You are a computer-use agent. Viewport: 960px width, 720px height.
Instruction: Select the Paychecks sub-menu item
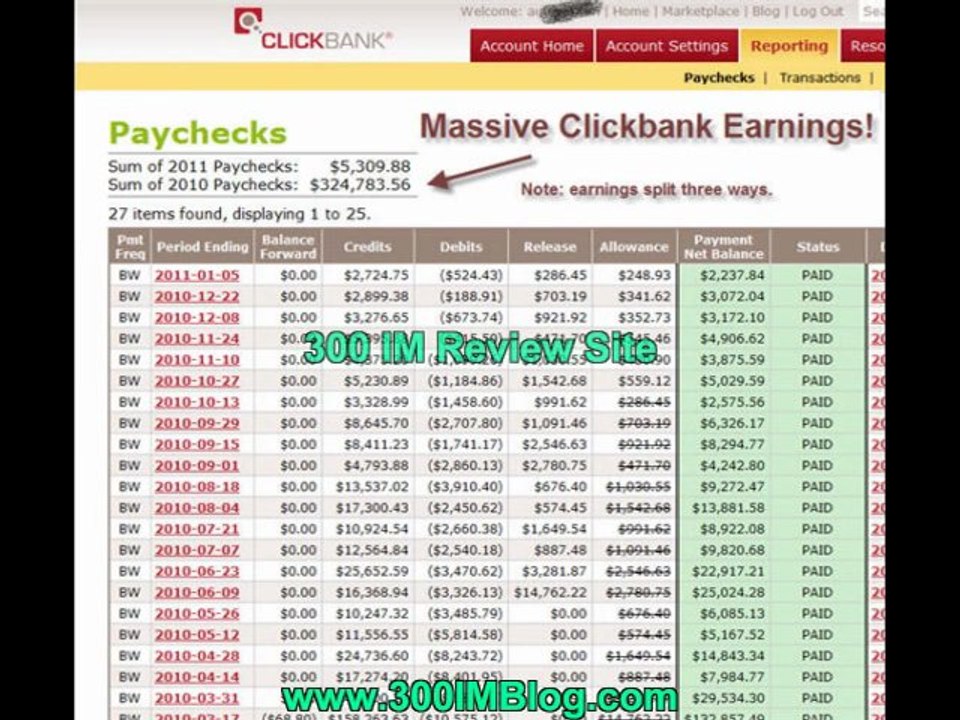coord(719,78)
